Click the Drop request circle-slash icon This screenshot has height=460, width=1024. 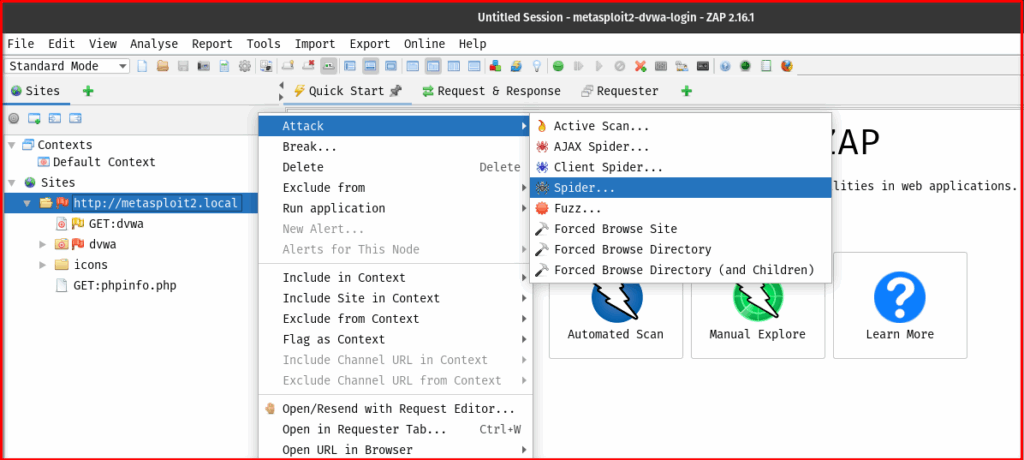620,66
